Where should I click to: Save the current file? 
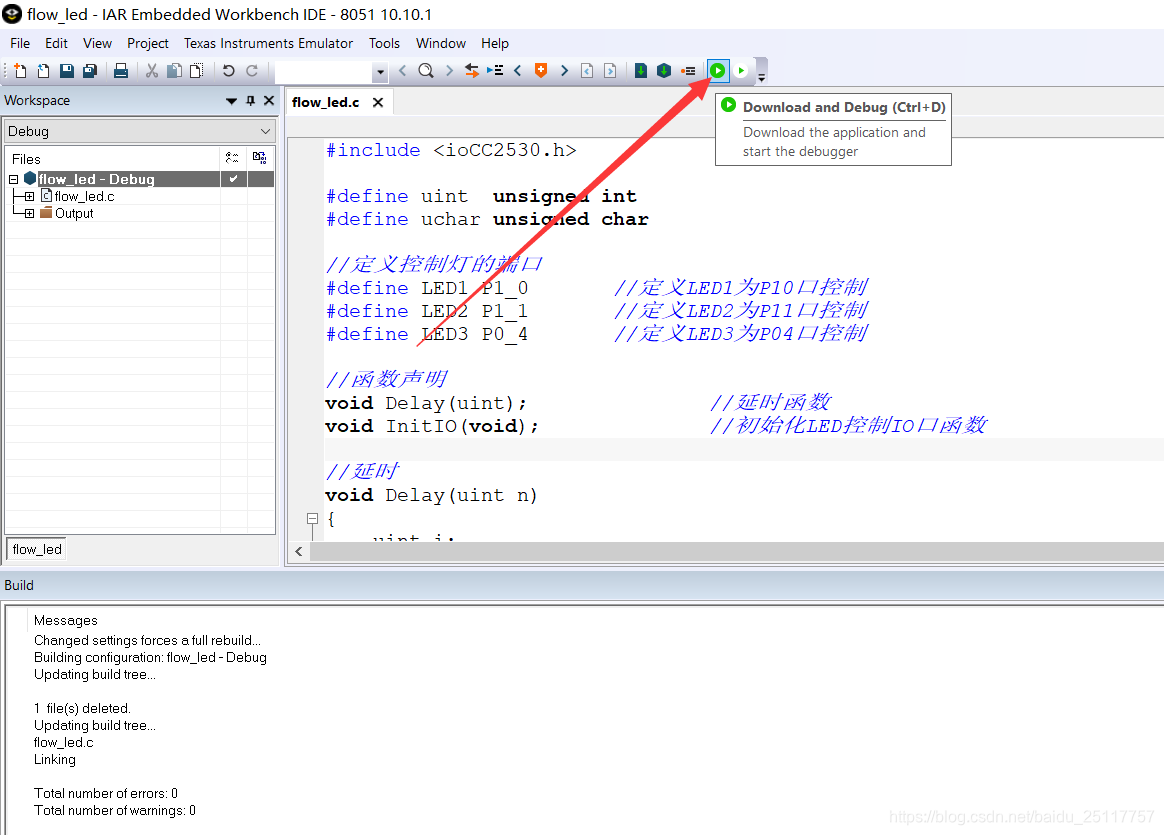click(67, 71)
